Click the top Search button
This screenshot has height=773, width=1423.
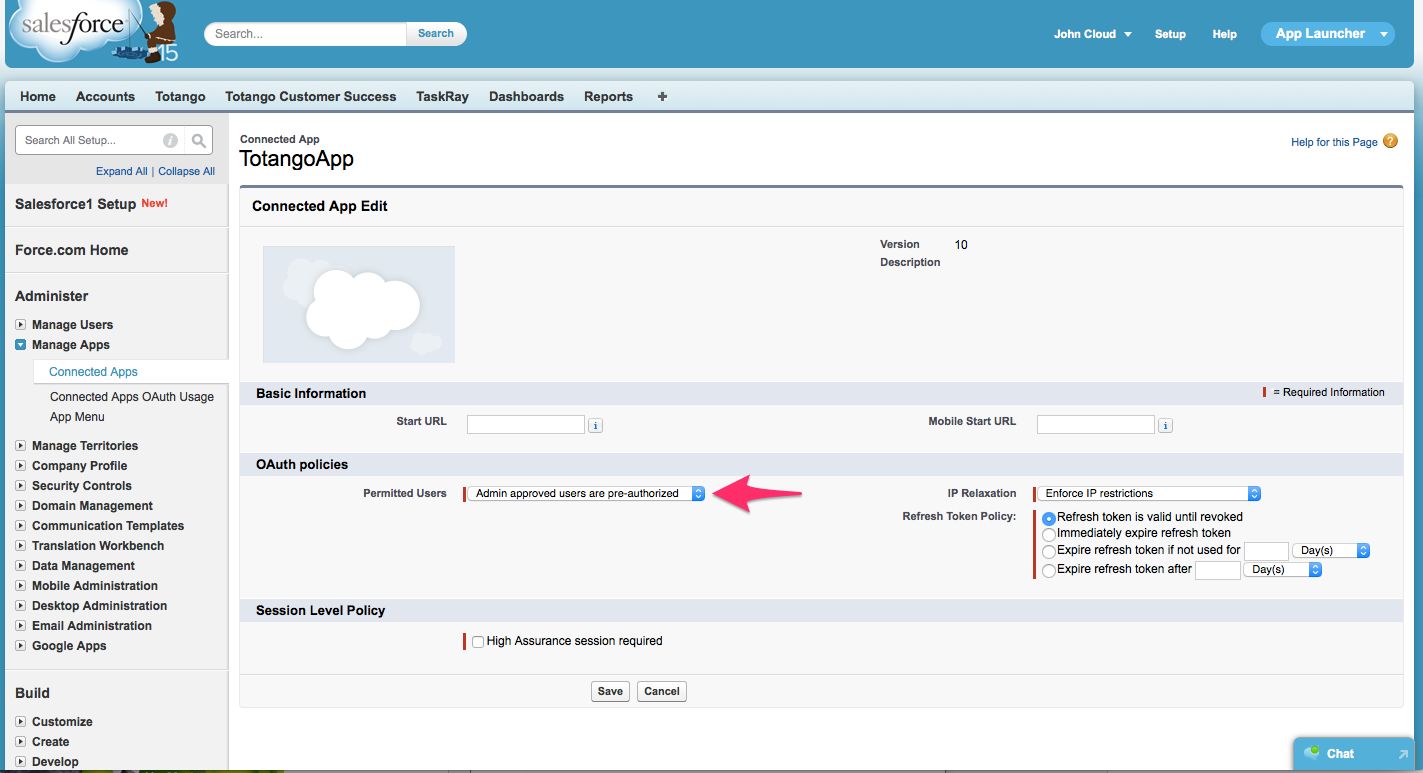pyautogui.click(x=436, y=33)
